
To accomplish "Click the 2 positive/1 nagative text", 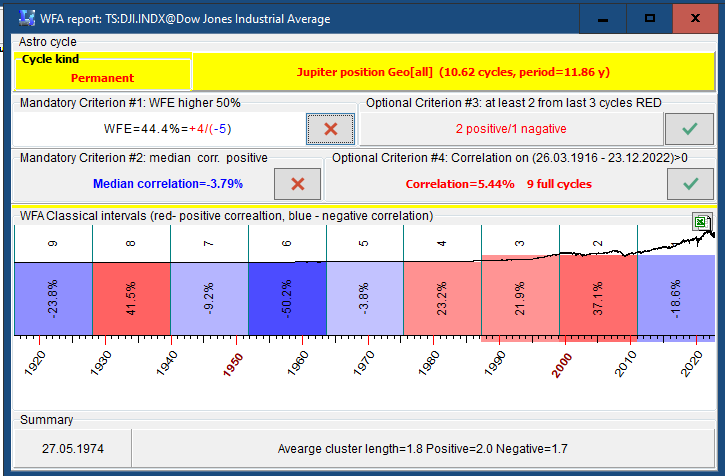I will point(511,129).
